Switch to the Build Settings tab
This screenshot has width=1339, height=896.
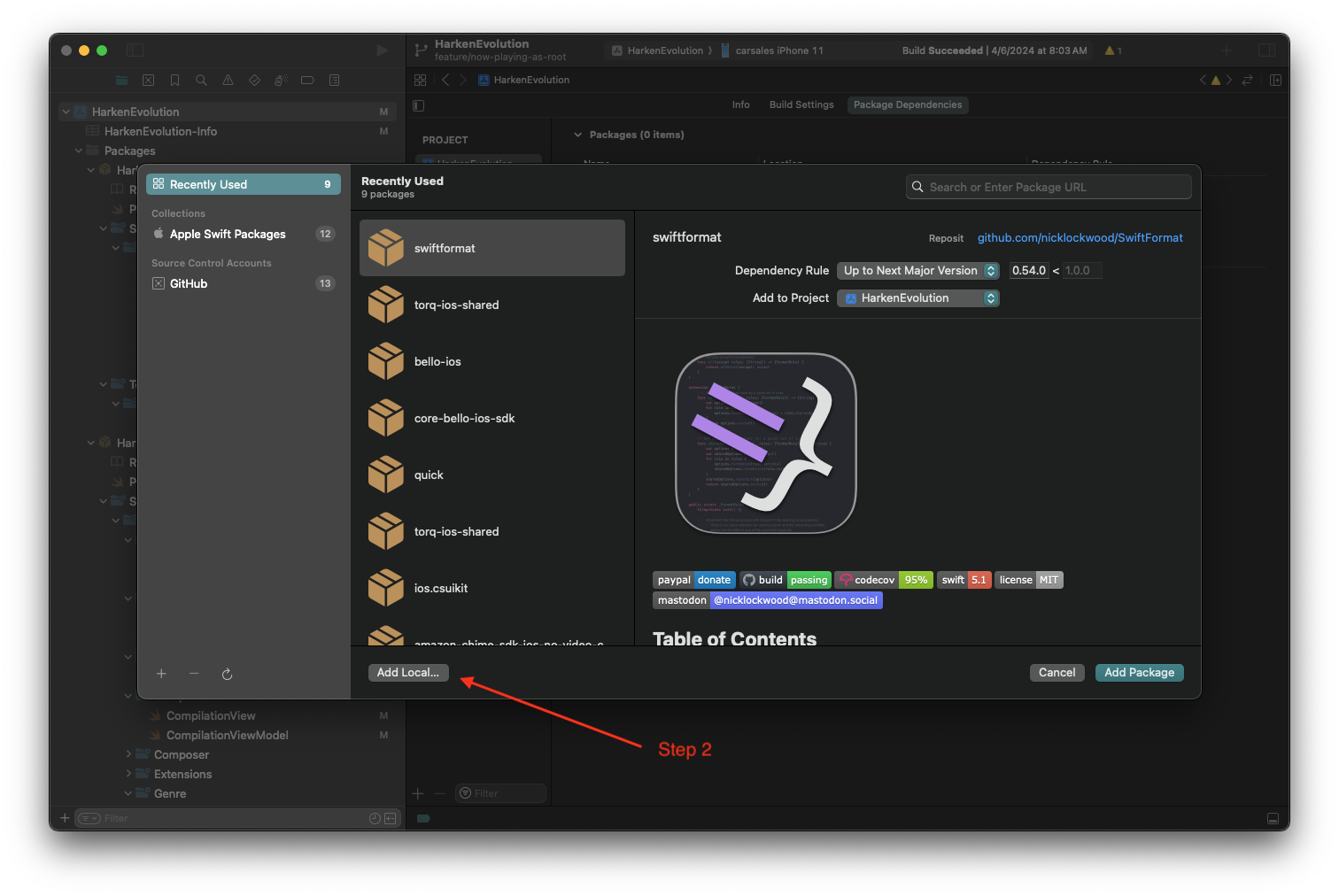(x=801, y=104)
